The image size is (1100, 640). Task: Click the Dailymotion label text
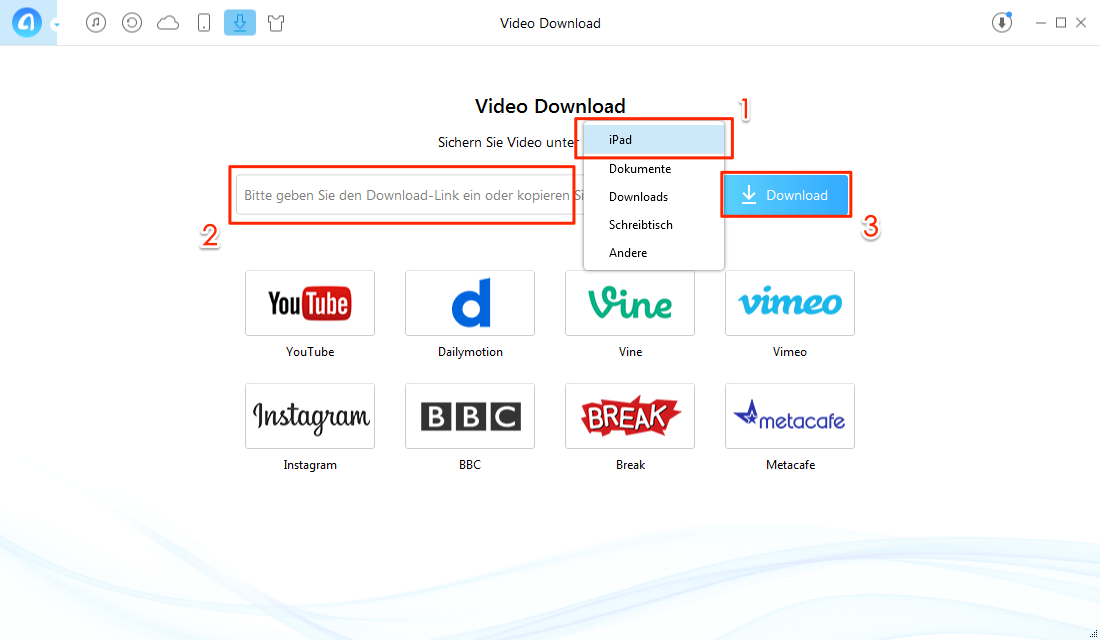click(470, 352)
